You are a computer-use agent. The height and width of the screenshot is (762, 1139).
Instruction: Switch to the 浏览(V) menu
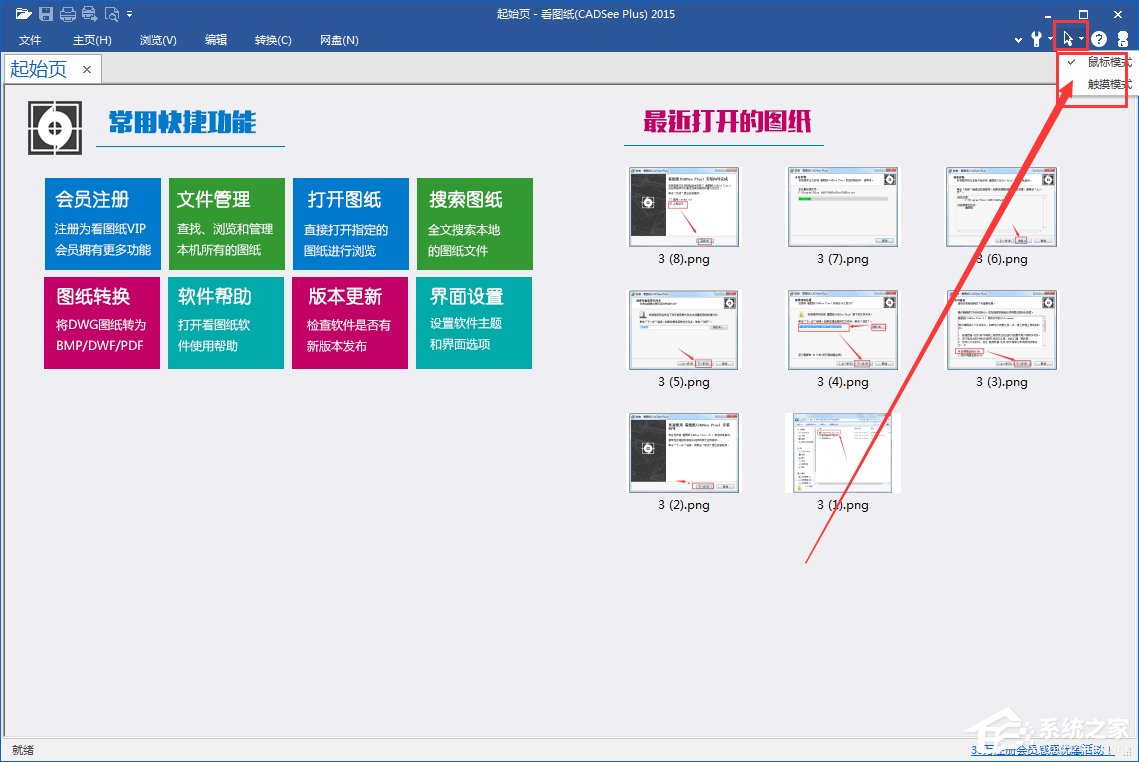click(158, 40)
